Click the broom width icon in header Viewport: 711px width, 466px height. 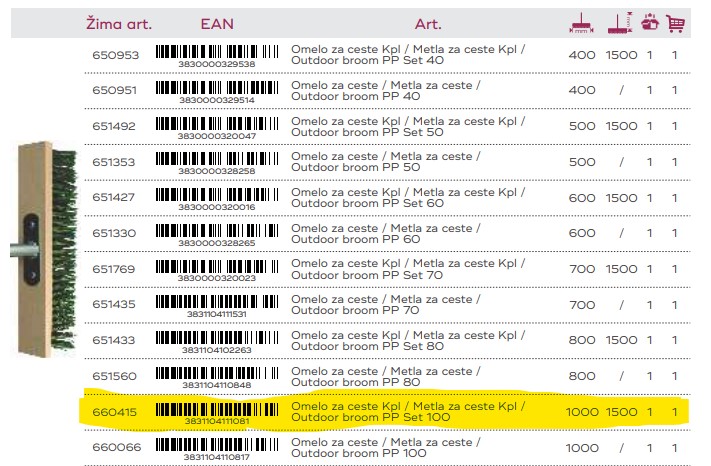581,23
